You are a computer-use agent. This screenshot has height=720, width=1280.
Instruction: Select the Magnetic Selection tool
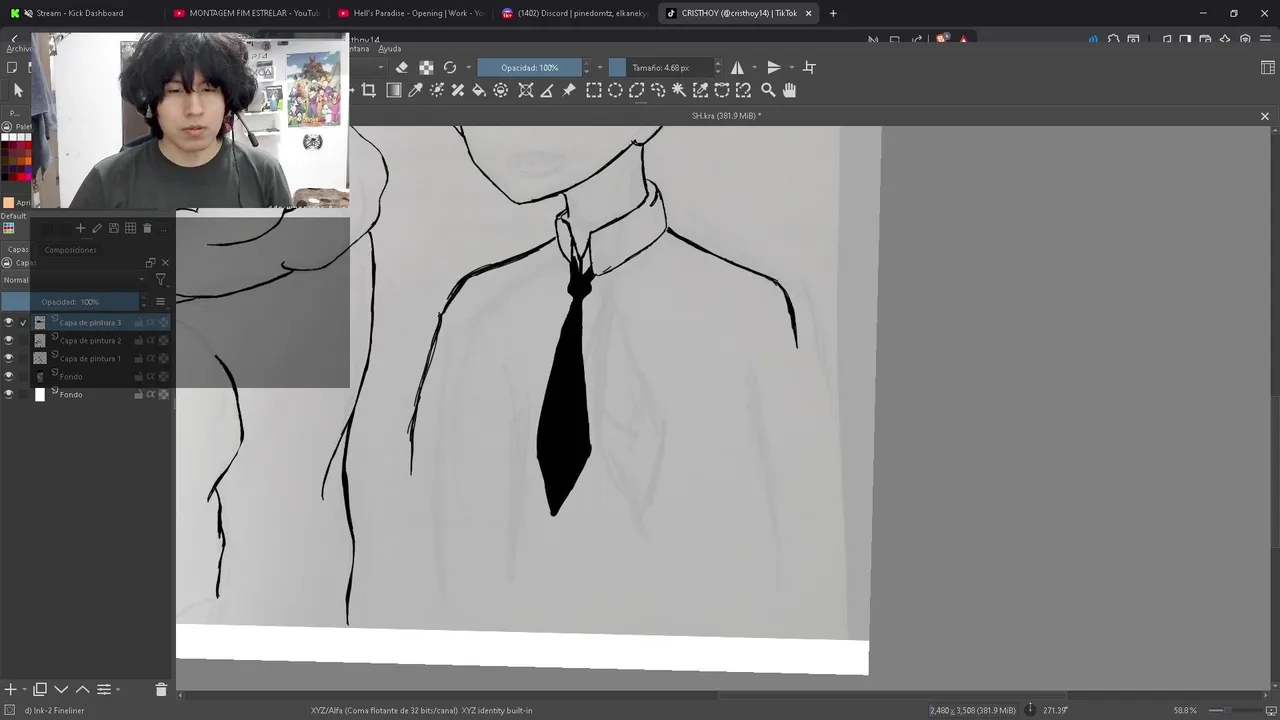click(743, 90)
